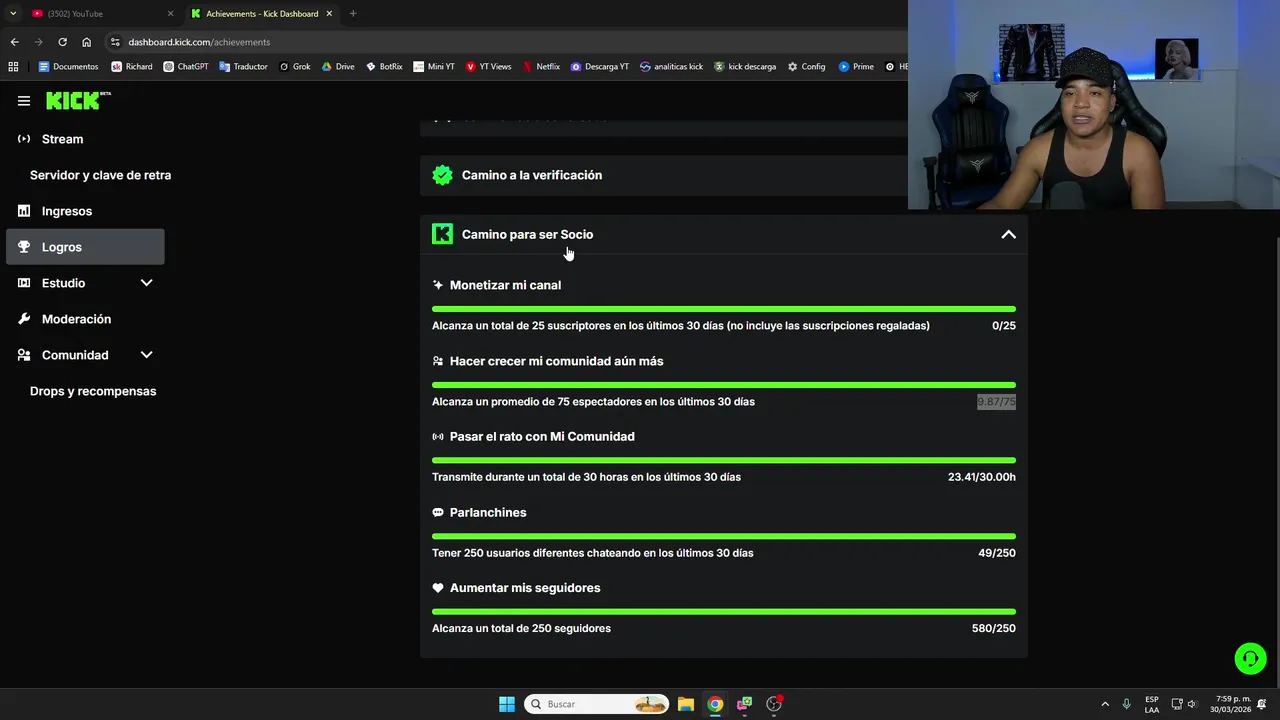
Task: Click the 49/250 chatters value
Action: tap(997, 553)
